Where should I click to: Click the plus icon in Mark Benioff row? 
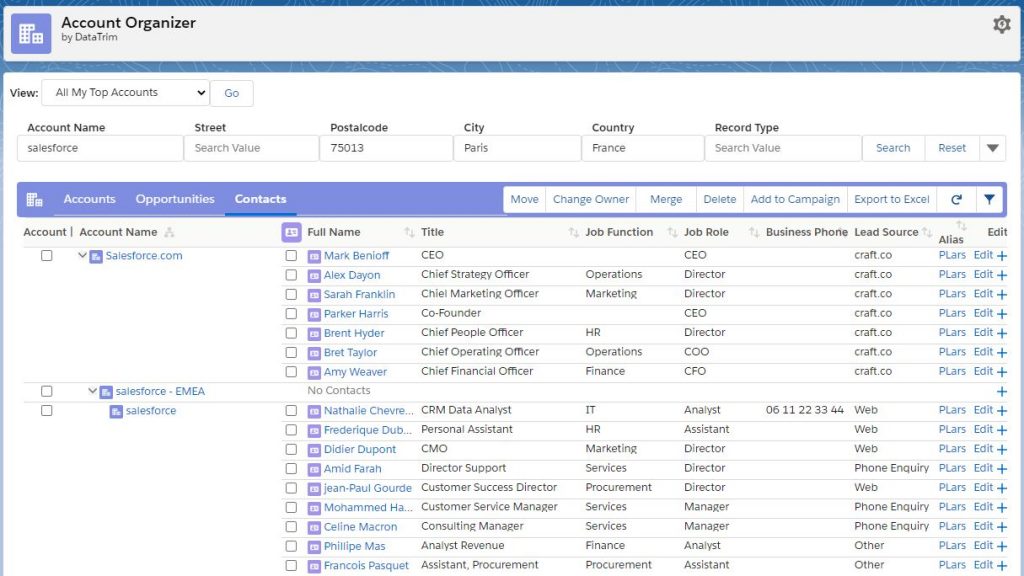(x=1002, y=256)
